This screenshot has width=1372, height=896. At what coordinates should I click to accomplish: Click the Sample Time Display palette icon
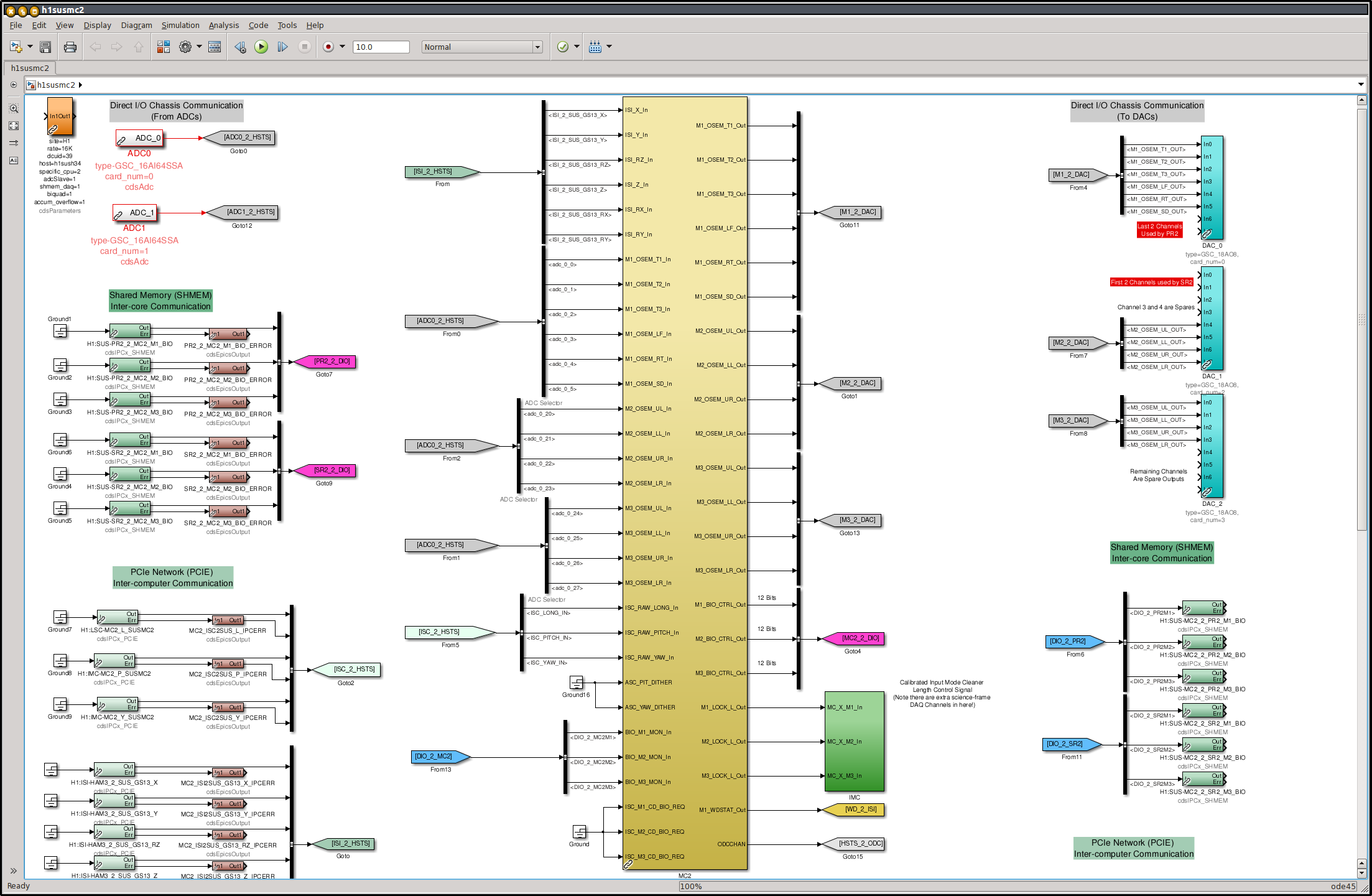pyautogui.click(x=14, y=143)
